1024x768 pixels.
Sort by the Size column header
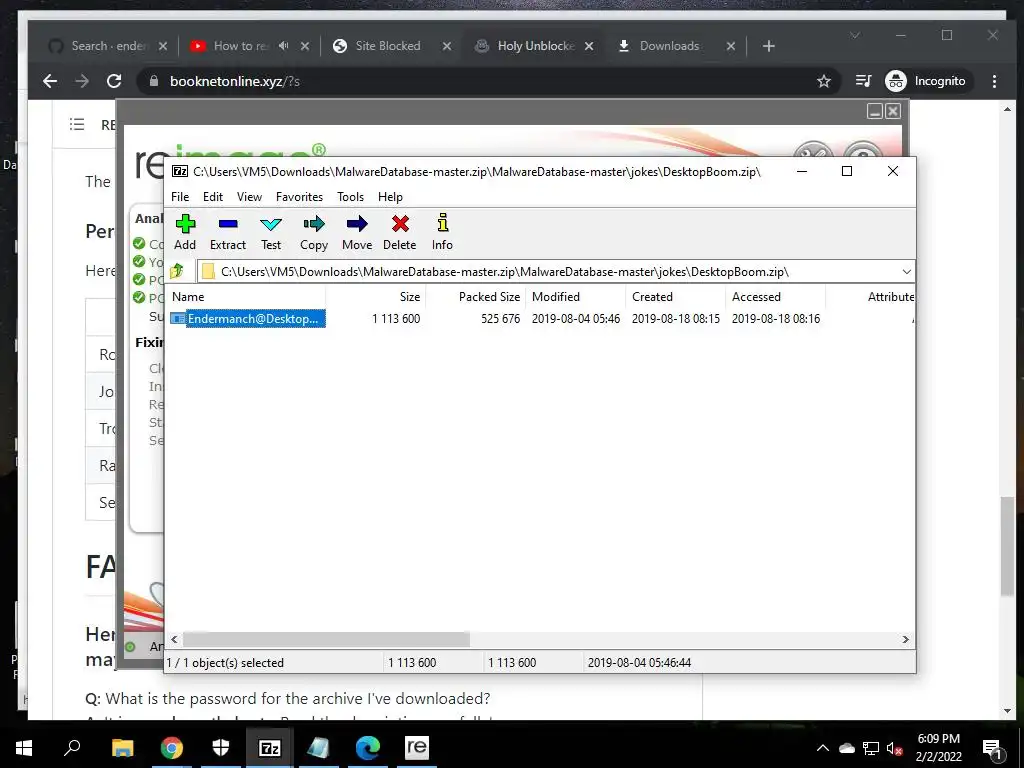pyautogui.click(x=376, y=296)
